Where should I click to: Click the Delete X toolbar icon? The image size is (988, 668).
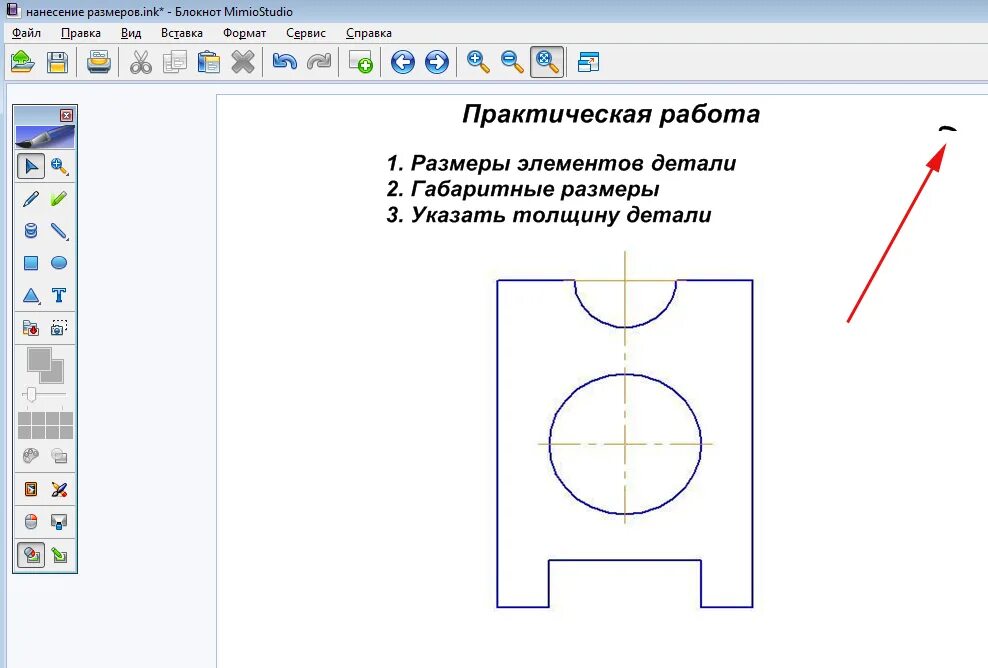(243, 62)
